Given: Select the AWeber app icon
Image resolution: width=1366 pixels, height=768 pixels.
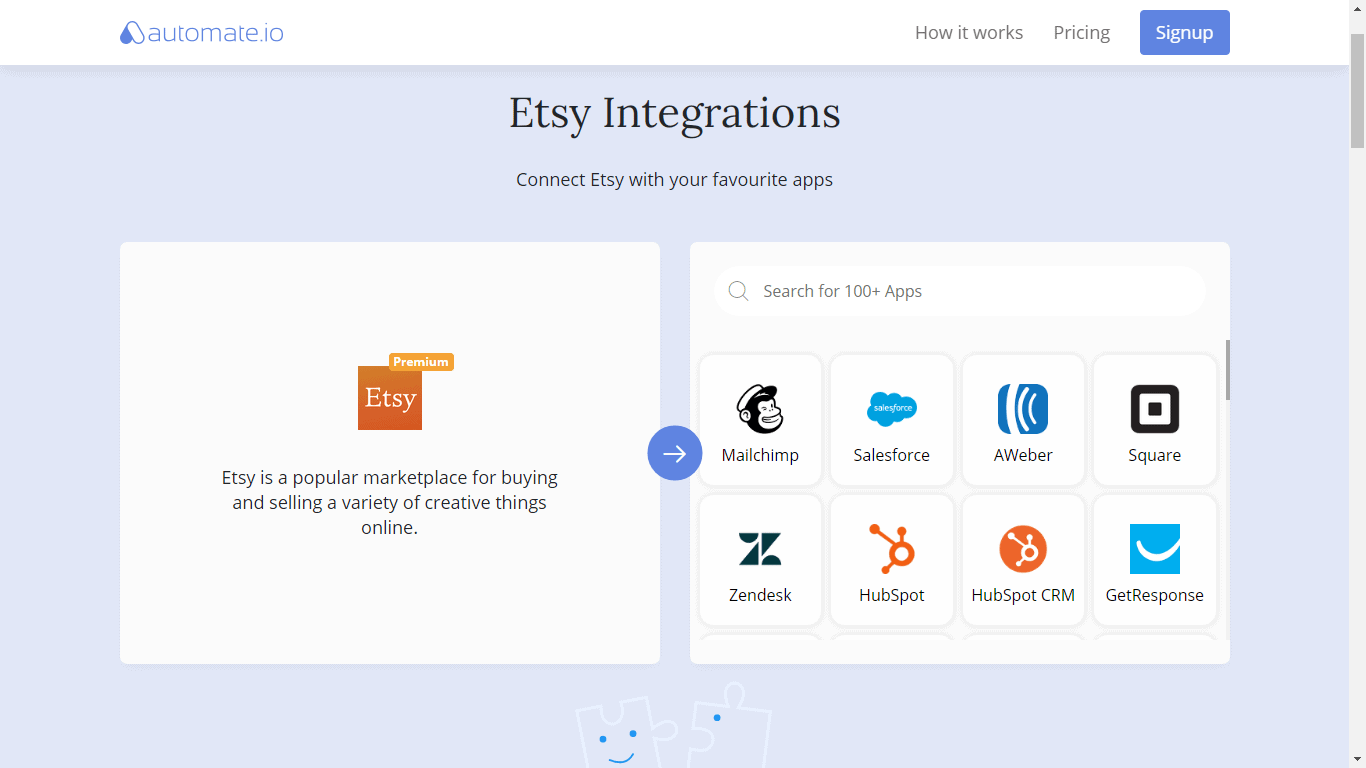Looking at the screenshot, I should (x=1023, y=409).
